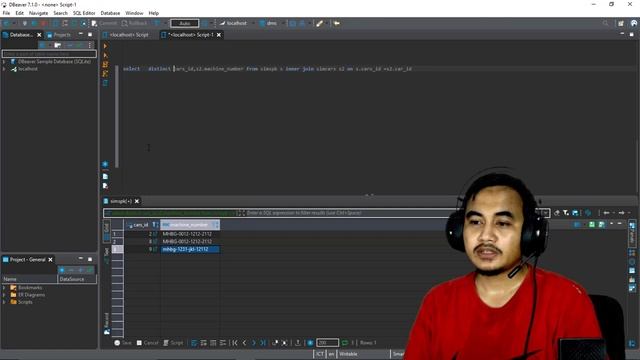Viewport: 640px width, 360px height.
Task: Run the Execute script icon
Action: 105,64
